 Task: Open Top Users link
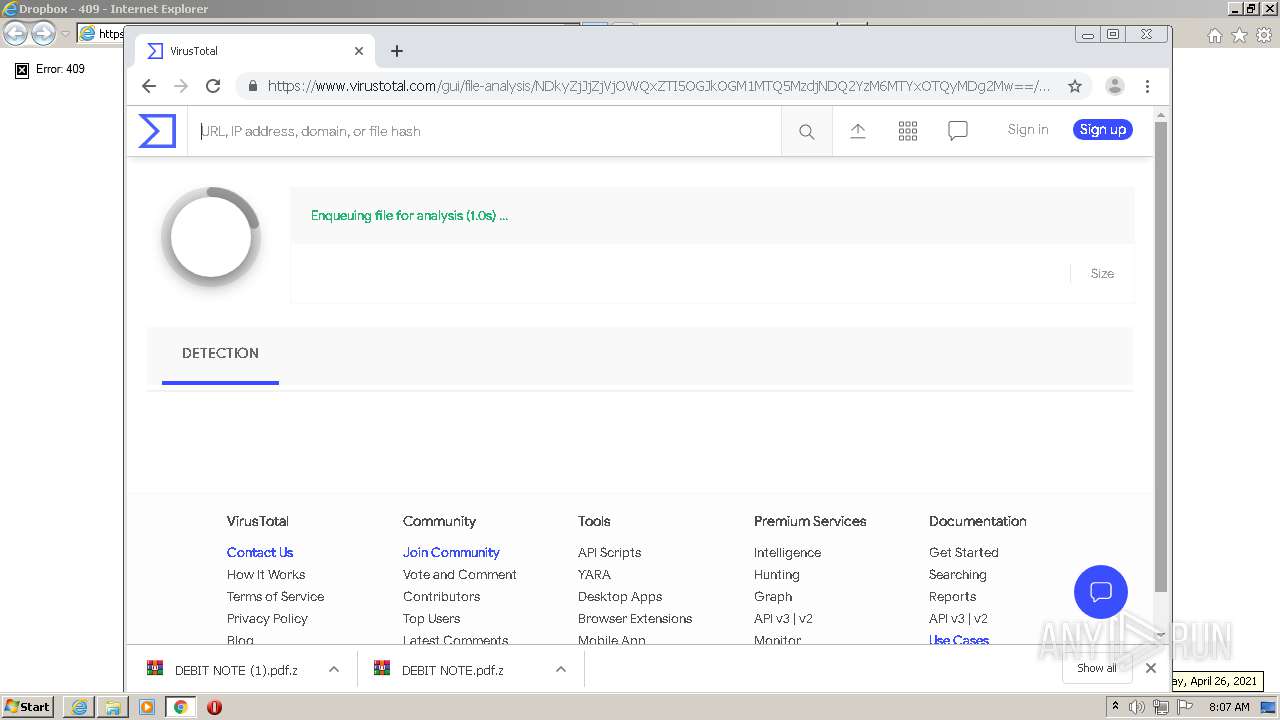[432, 619]
